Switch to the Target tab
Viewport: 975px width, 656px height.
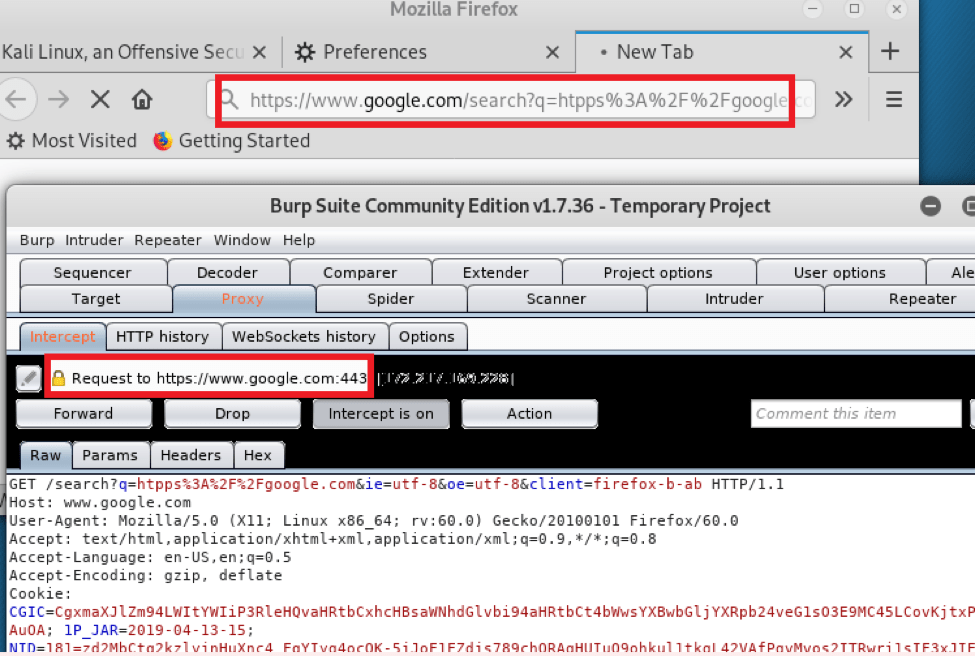coord(96,299)
